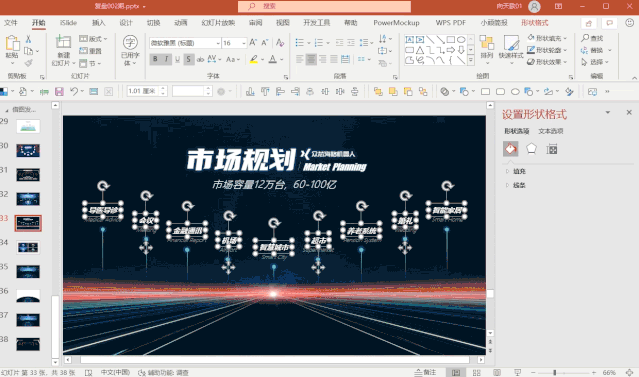This screenshot has width=639, height=377.
Task: Toggle Underline formatting
Action: 177,60
